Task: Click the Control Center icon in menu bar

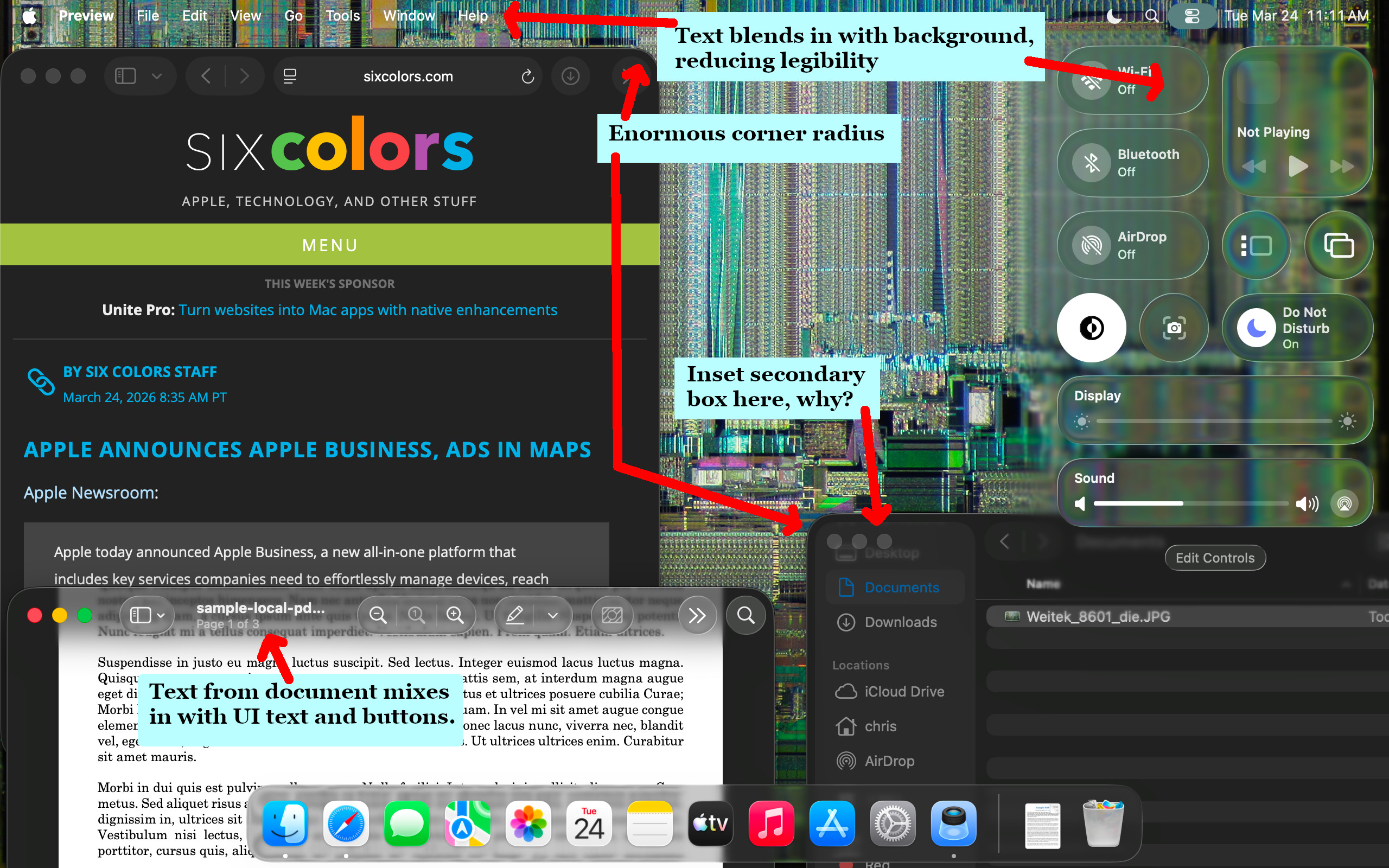Action: pyautogui.click(x=1192, y=16)
